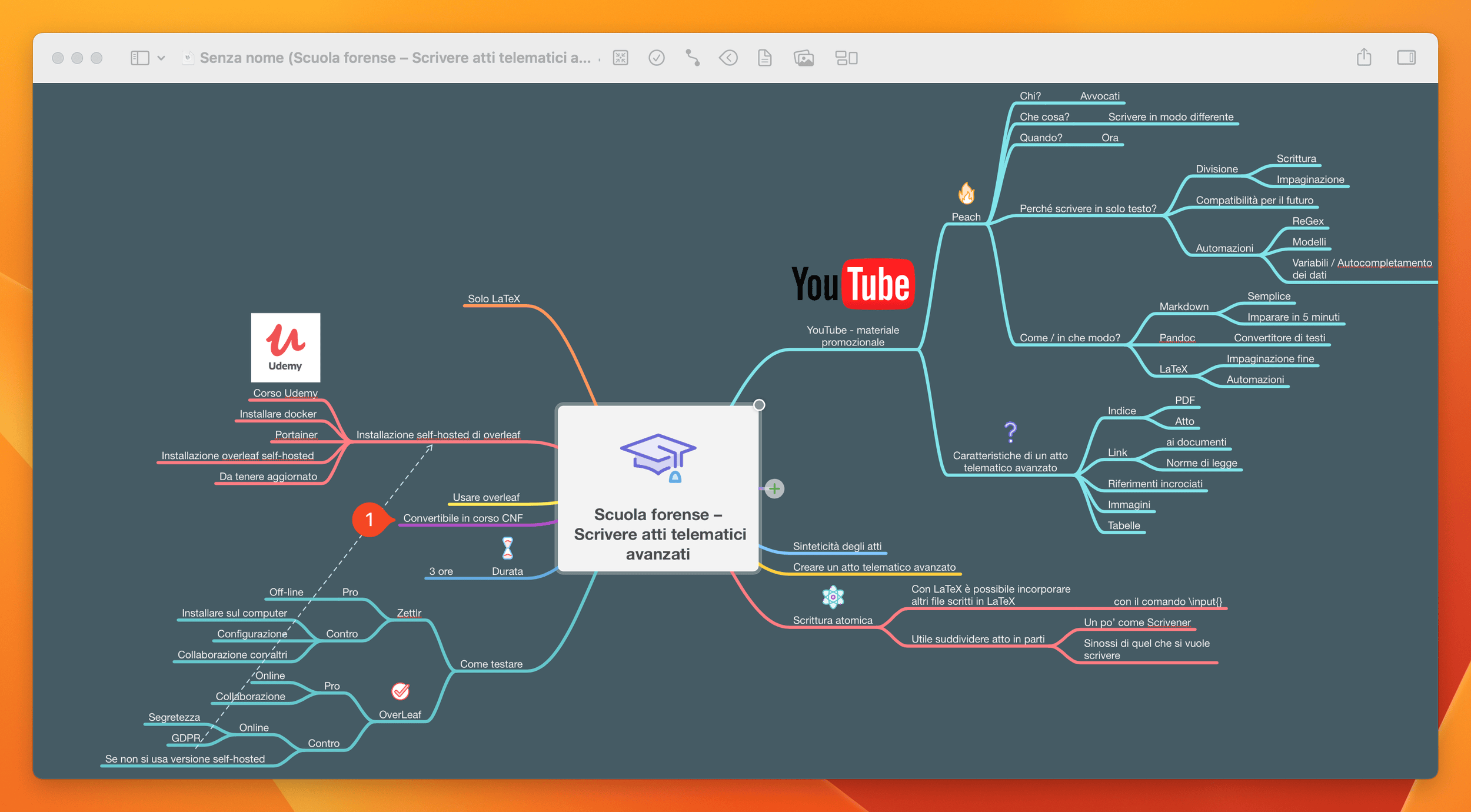1471x812 pixels.
Task: Select the 'Usare overleaf' node
Action: point(486,497)
